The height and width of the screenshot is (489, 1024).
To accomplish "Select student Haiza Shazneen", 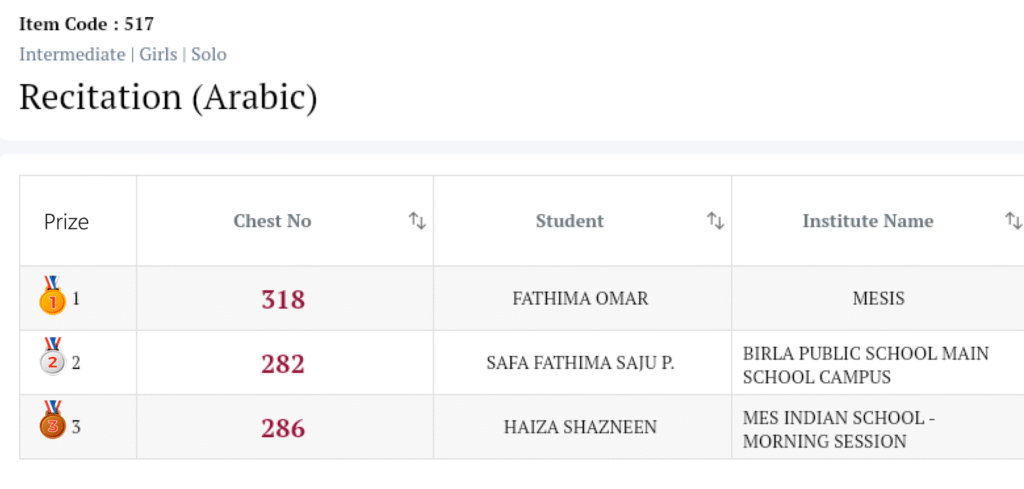I will click(580, 427).
